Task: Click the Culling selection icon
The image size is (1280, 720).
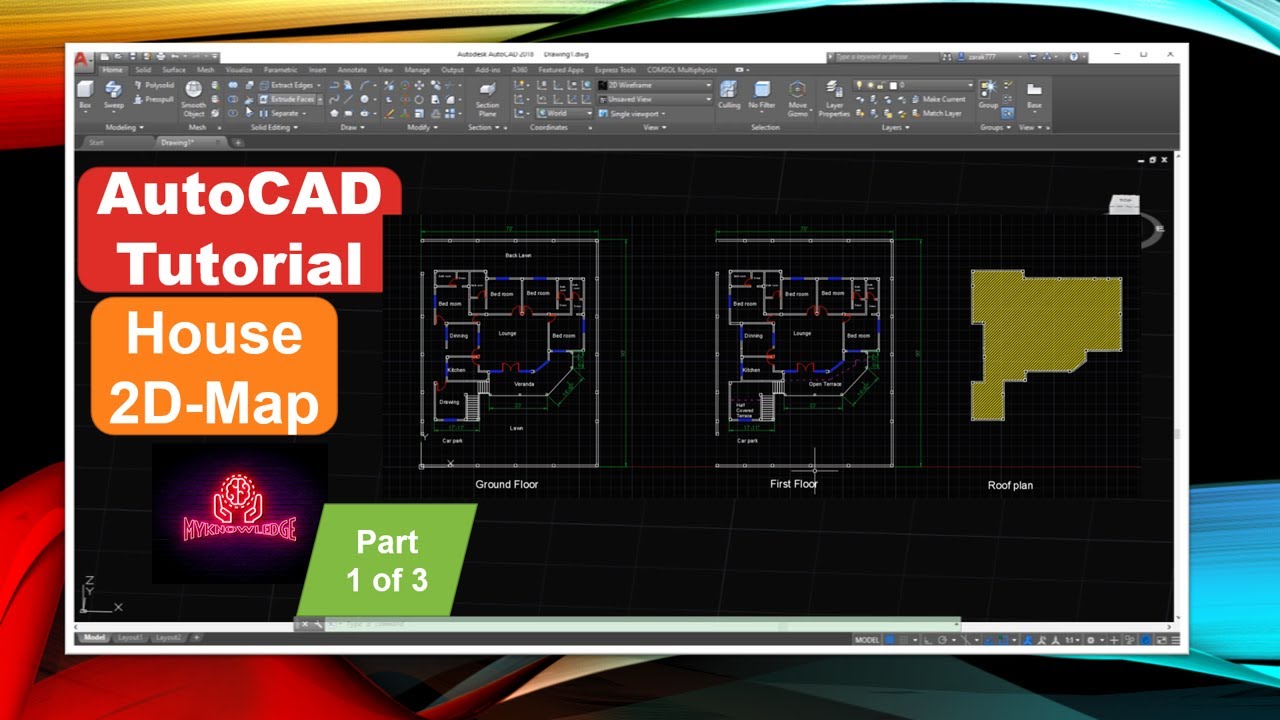Action: tap(729, 95)
